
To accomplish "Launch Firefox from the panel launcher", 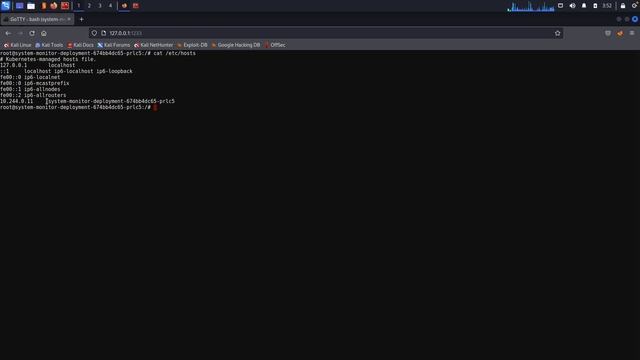I will (x=54, y=6).
